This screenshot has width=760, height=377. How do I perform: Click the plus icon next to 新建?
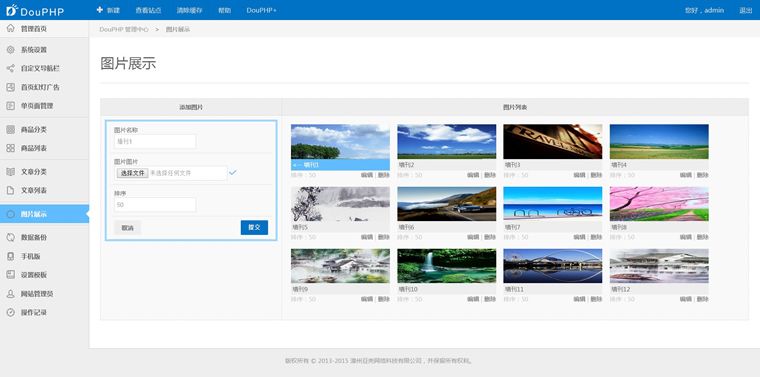pyautogui.click(x=100, y=10)
